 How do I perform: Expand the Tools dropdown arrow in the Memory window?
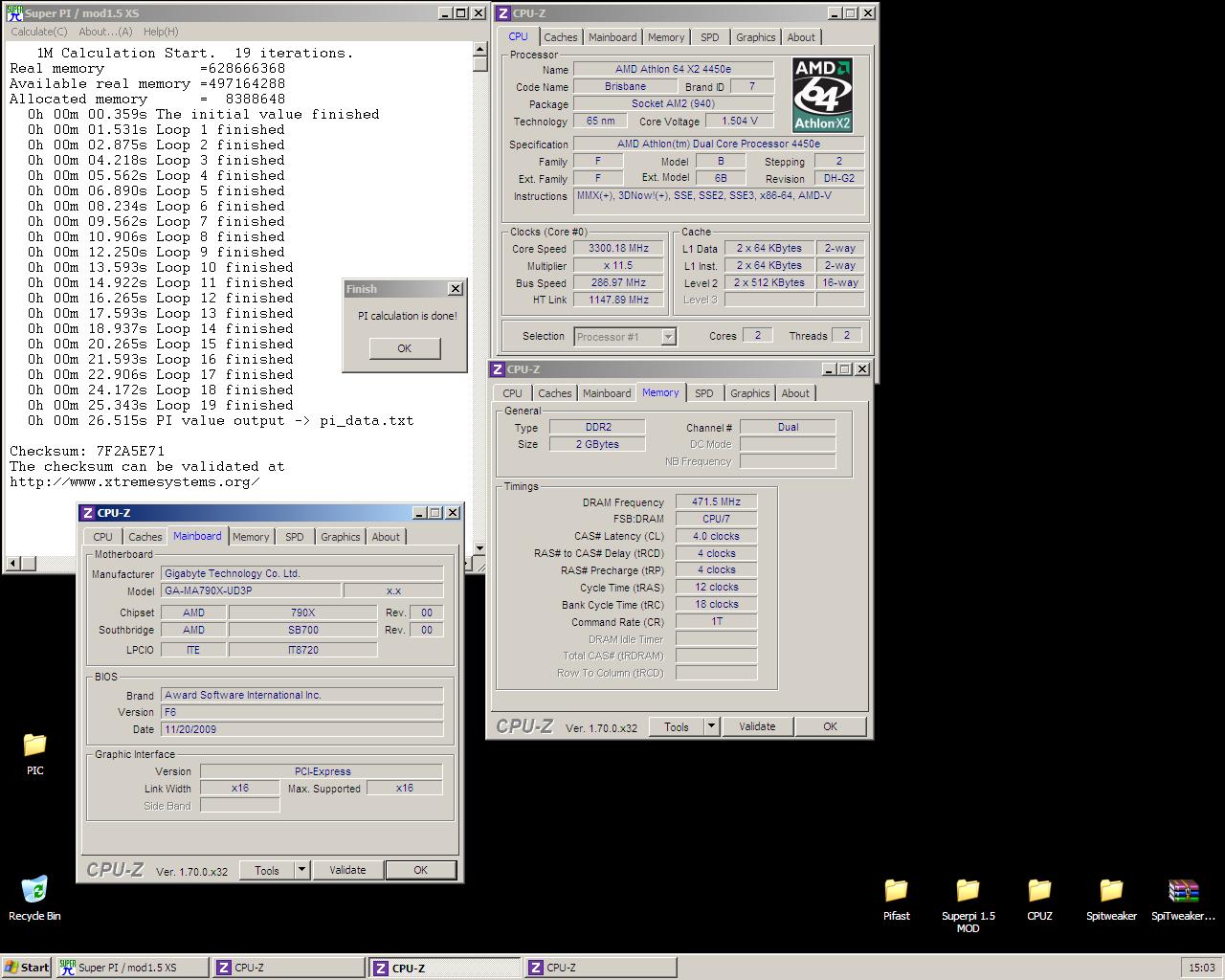(711, 726)
